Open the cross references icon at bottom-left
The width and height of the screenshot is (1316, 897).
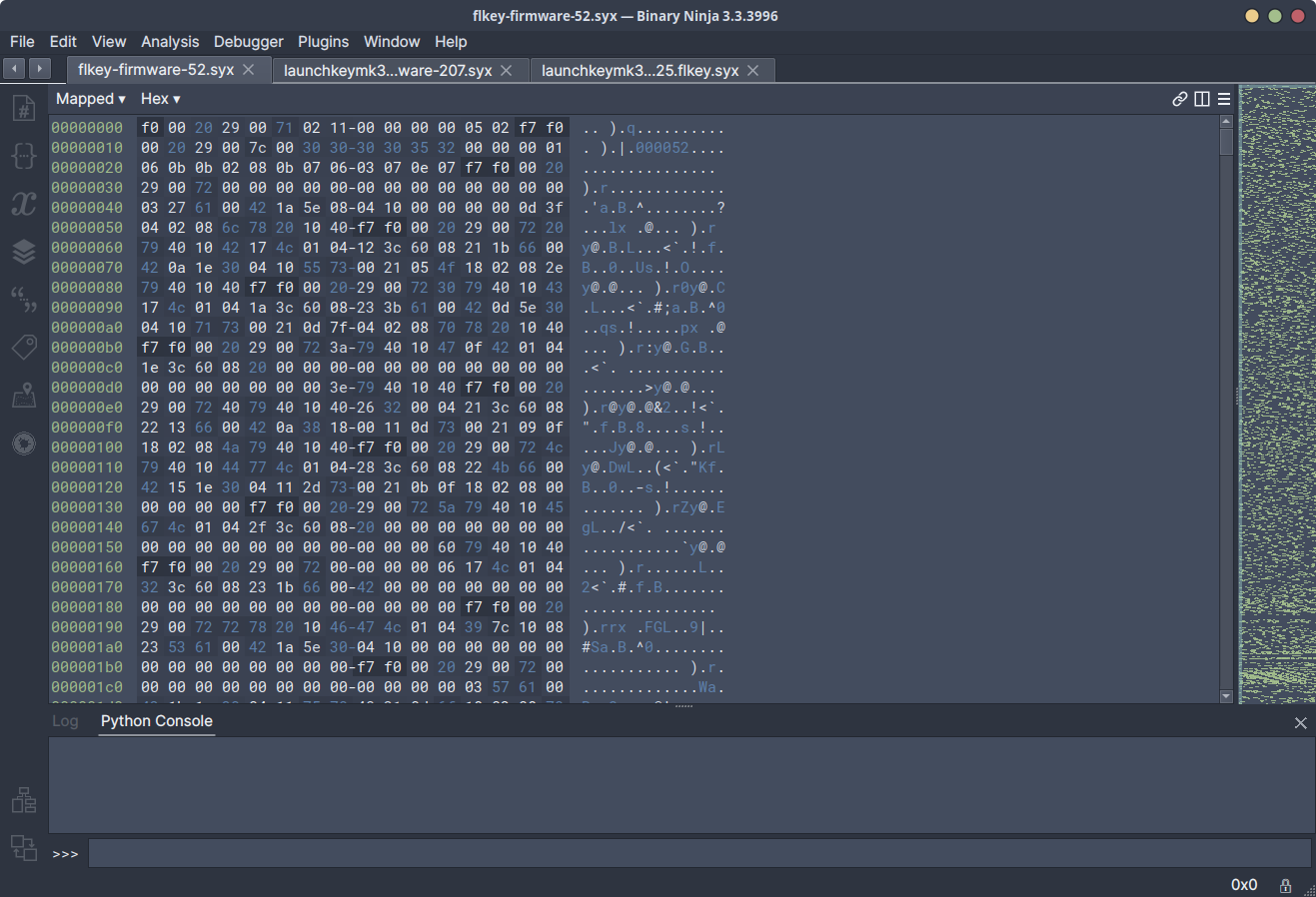coord(24,848)
